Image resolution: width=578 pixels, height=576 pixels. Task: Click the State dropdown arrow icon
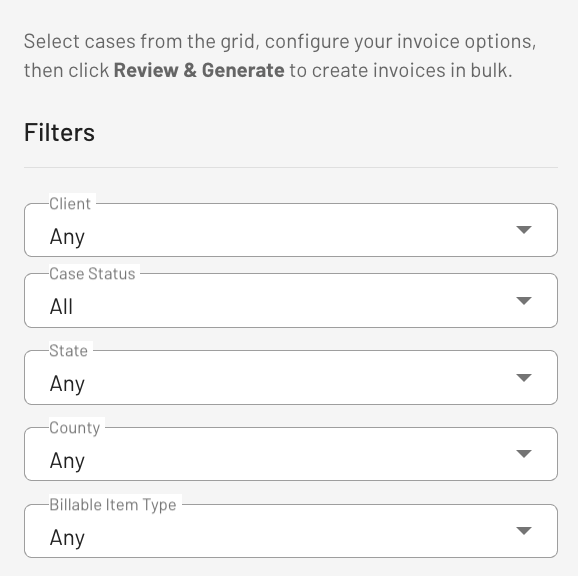523,377
